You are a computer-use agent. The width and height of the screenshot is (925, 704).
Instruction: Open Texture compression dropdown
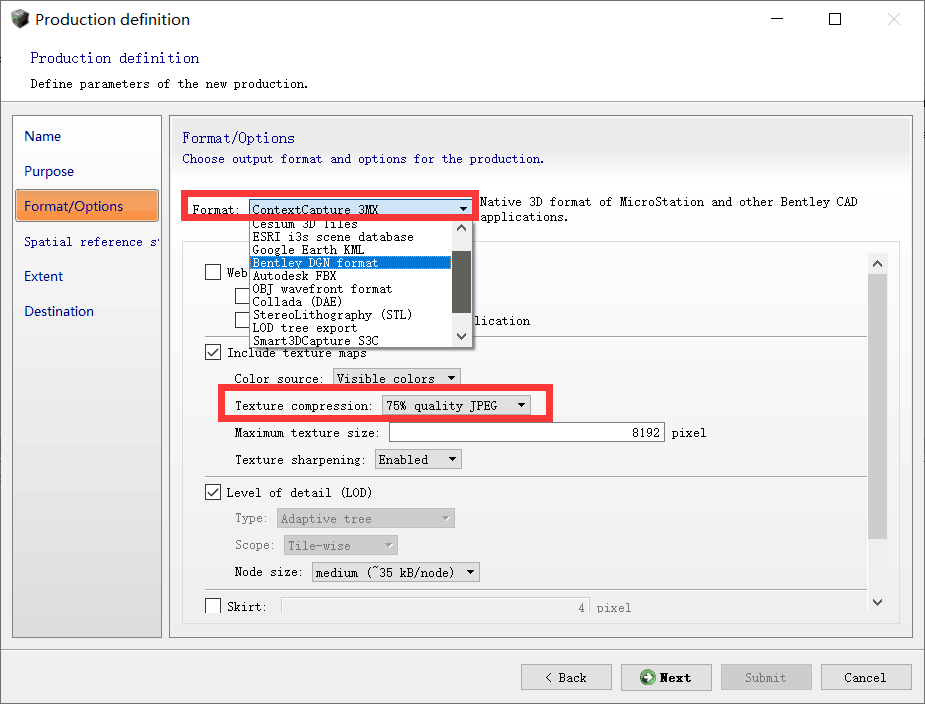click(x=456, y=405)
